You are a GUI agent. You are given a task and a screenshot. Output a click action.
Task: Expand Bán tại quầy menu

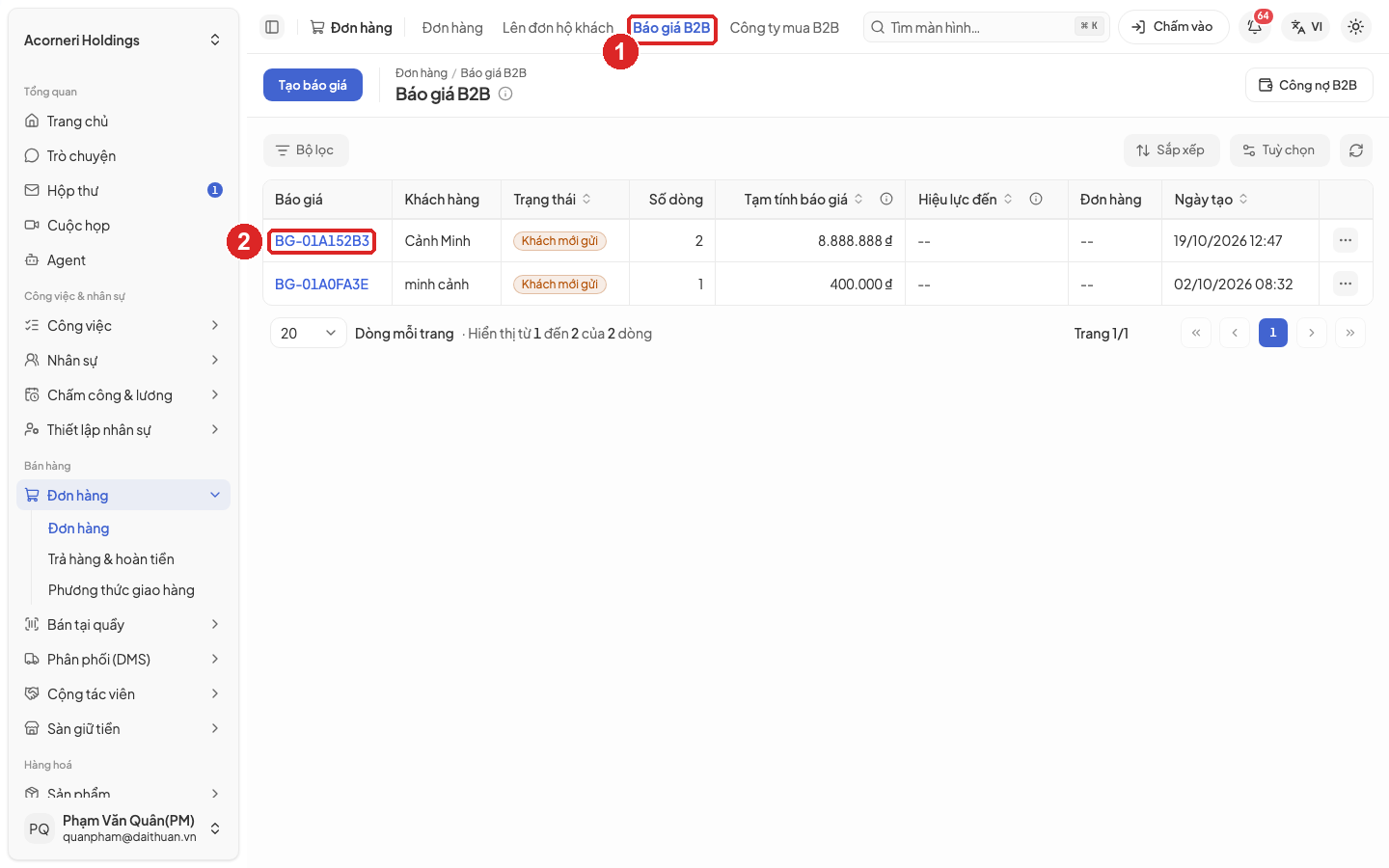tap(123, 625)
